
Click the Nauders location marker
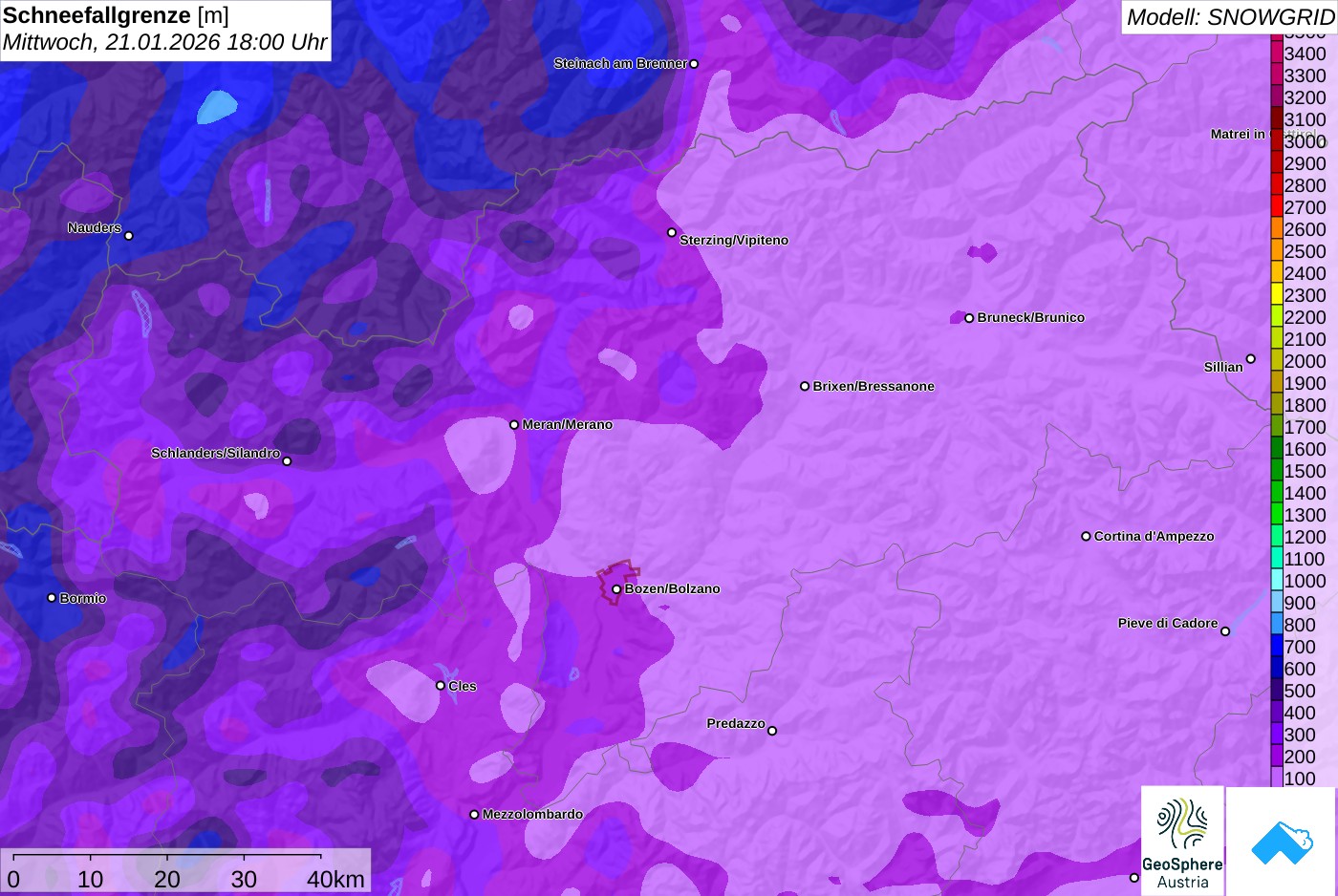click(x=129, y=236)
